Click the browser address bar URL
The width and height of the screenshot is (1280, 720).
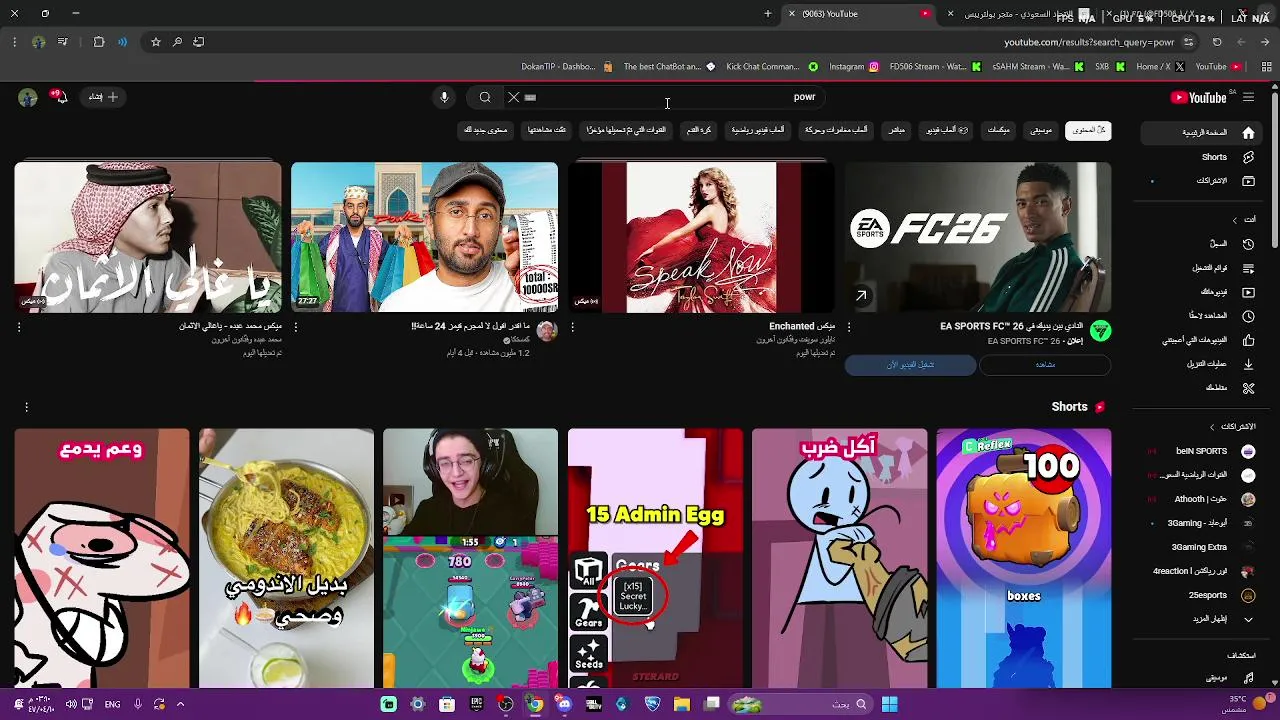(x=1089, y=42)
